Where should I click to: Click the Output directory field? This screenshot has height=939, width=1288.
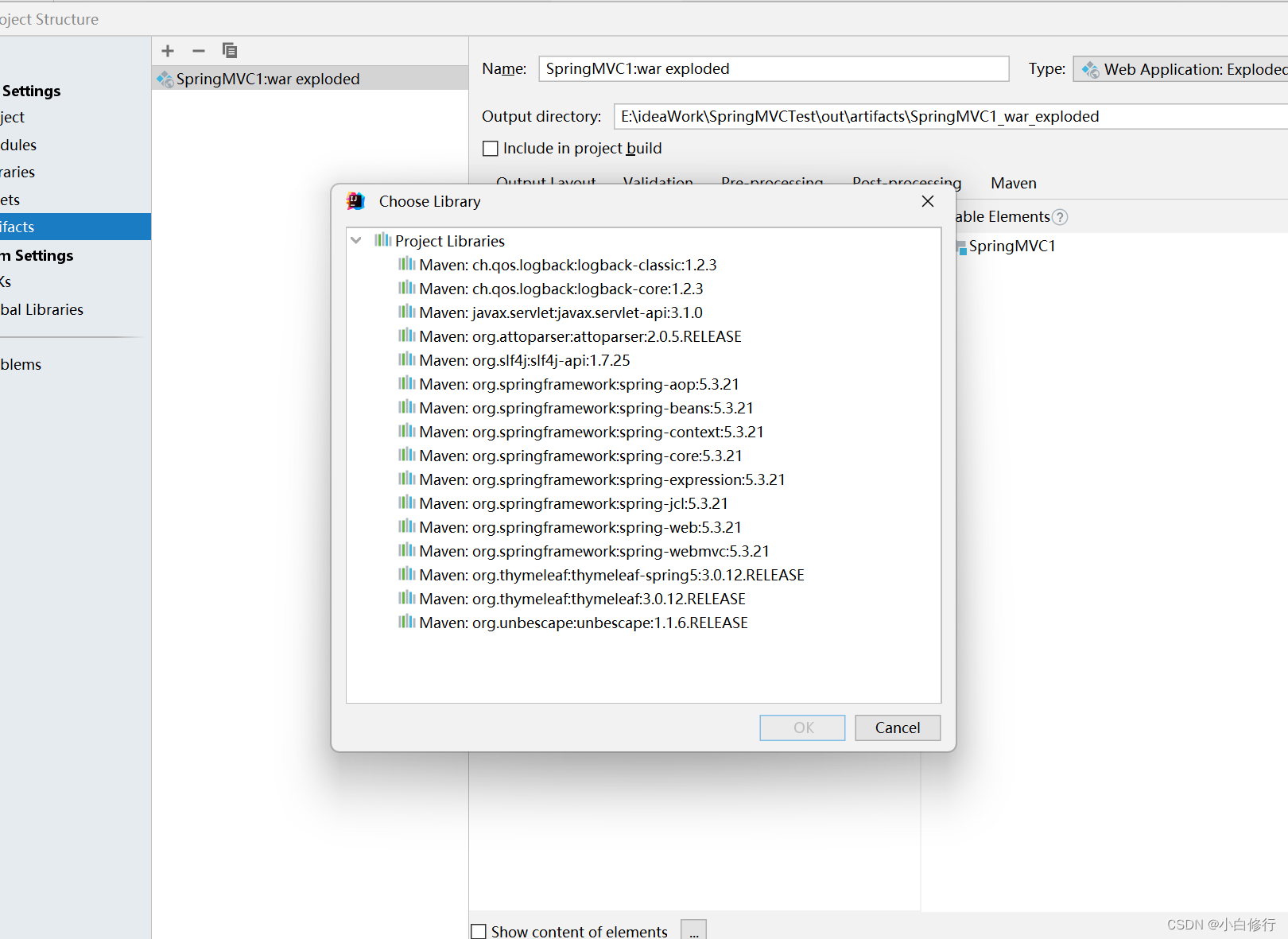(x=951, y=116)
